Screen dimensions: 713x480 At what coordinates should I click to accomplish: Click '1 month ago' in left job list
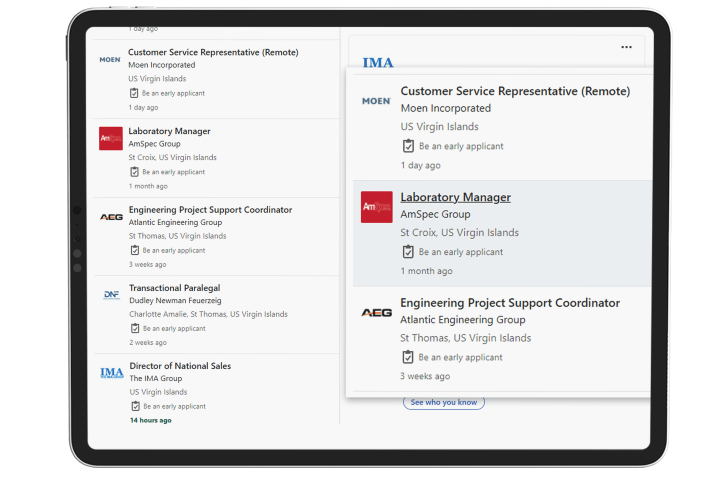pos(148,186)
